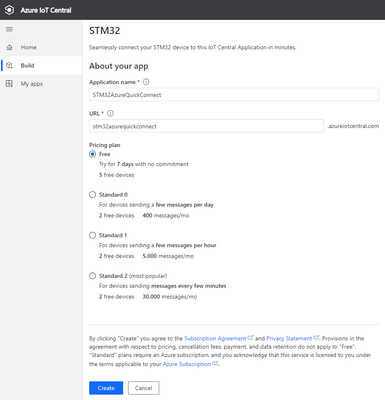Select the Standard 0 pricing plan
This screenshot has width=385, height=400.
coord(93,195)
